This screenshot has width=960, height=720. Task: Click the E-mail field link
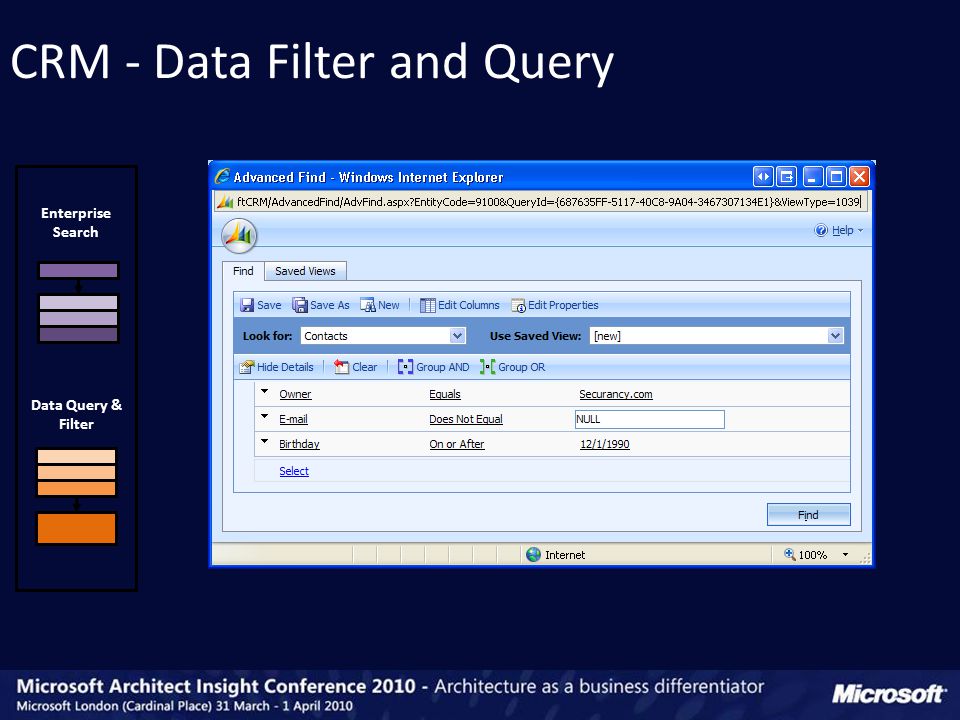click(293, 419)
